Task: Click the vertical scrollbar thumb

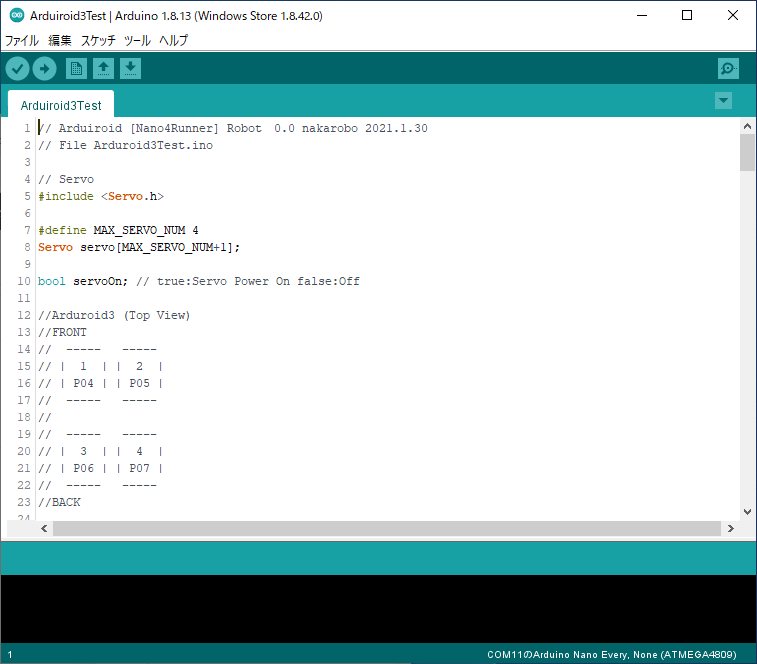Action: coord(747,153)
